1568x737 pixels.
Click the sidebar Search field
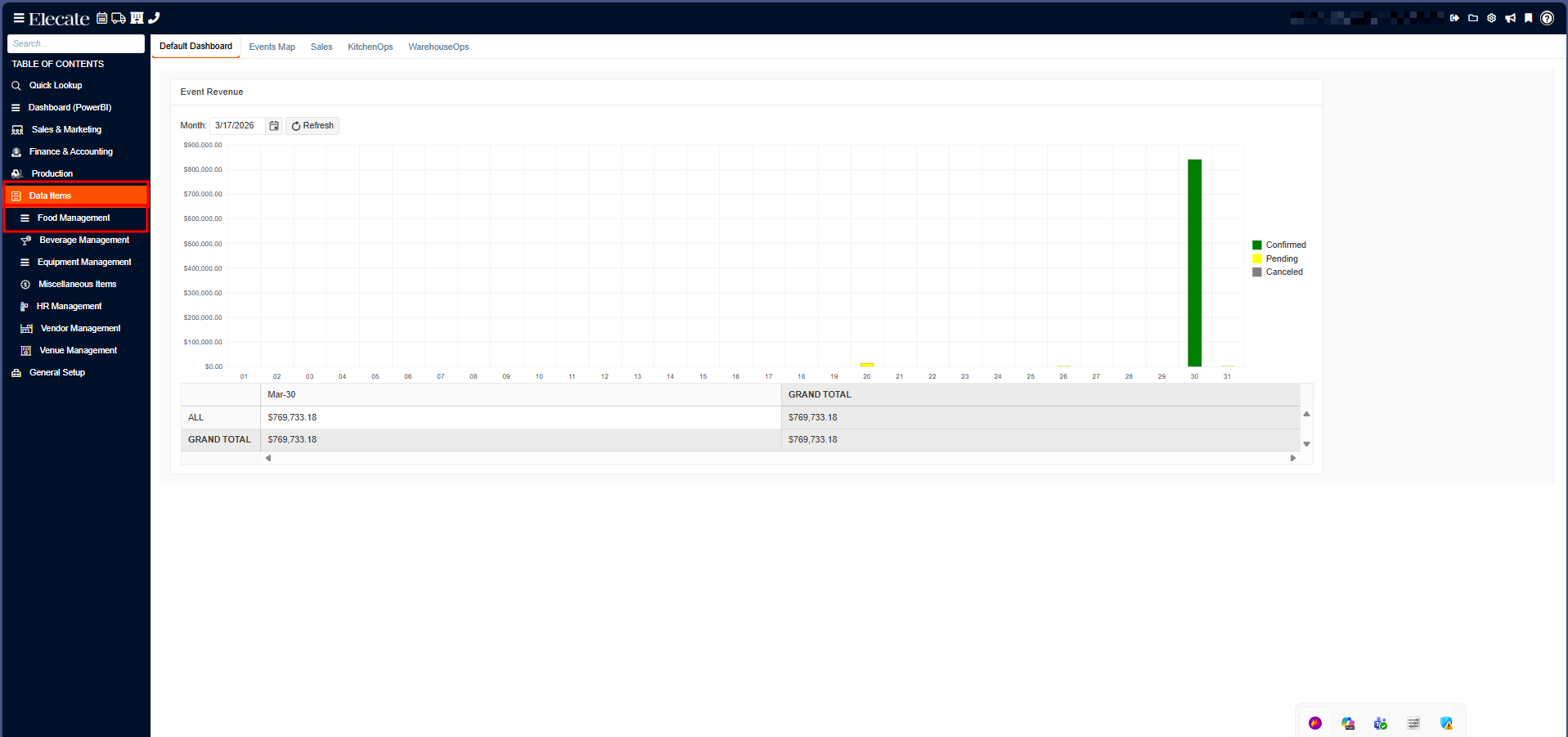point(75,43)
